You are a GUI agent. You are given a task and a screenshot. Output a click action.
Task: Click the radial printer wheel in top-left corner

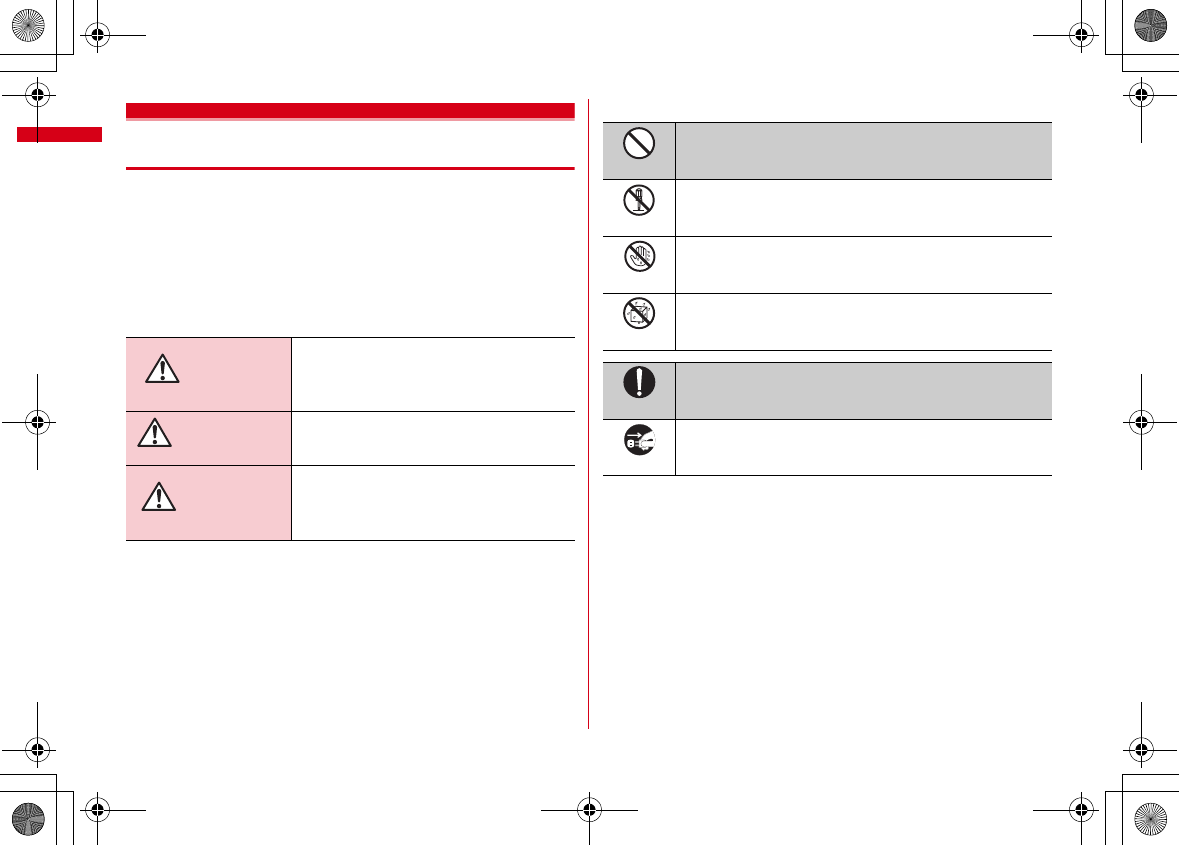click(x=23, y=23)
